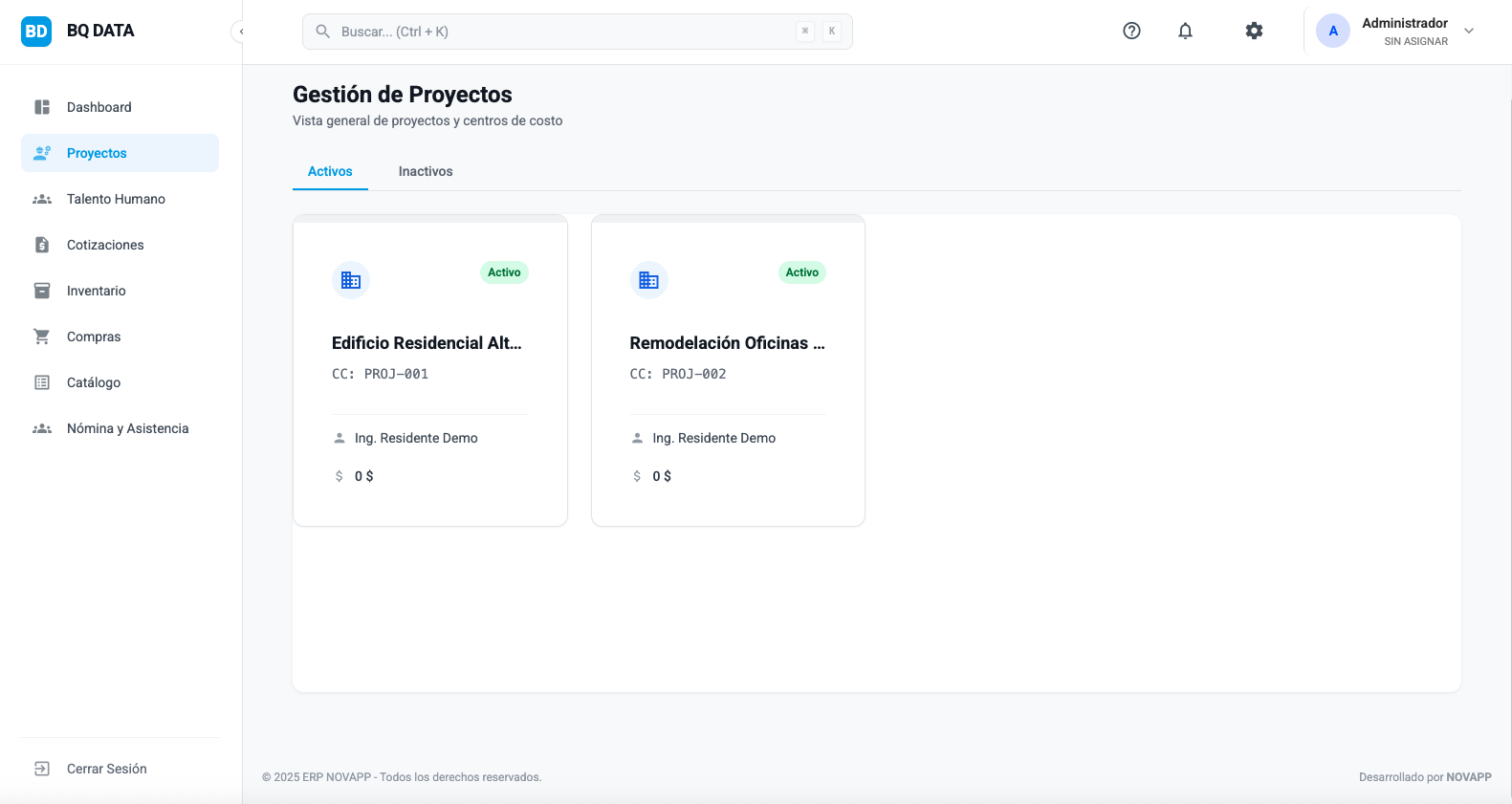Open the notifications bell
This screenshot has width=1512, height=804.
click(x=1185, y=31)
